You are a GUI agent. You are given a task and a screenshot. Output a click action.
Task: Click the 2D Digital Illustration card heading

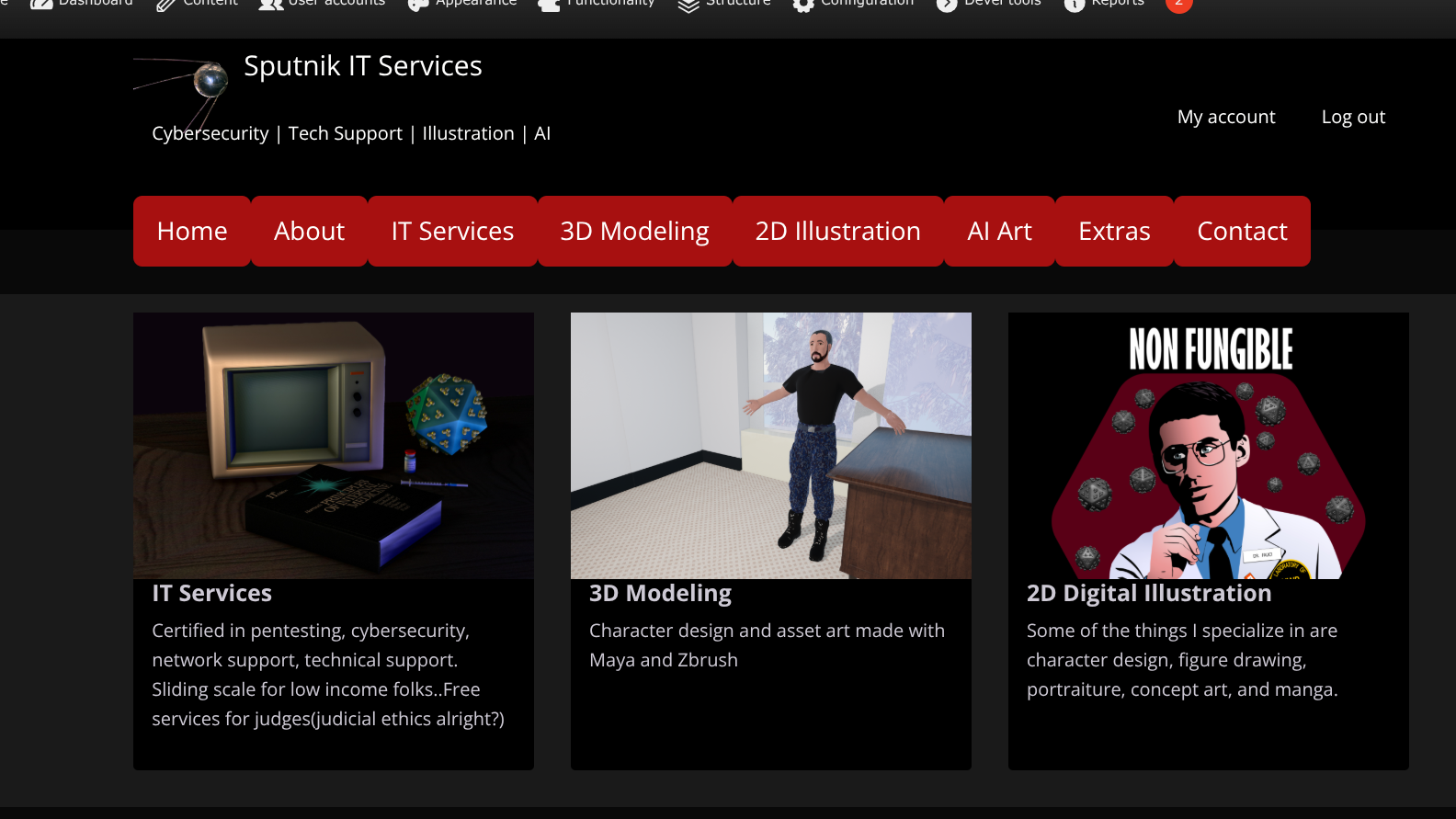(1149, 593)
